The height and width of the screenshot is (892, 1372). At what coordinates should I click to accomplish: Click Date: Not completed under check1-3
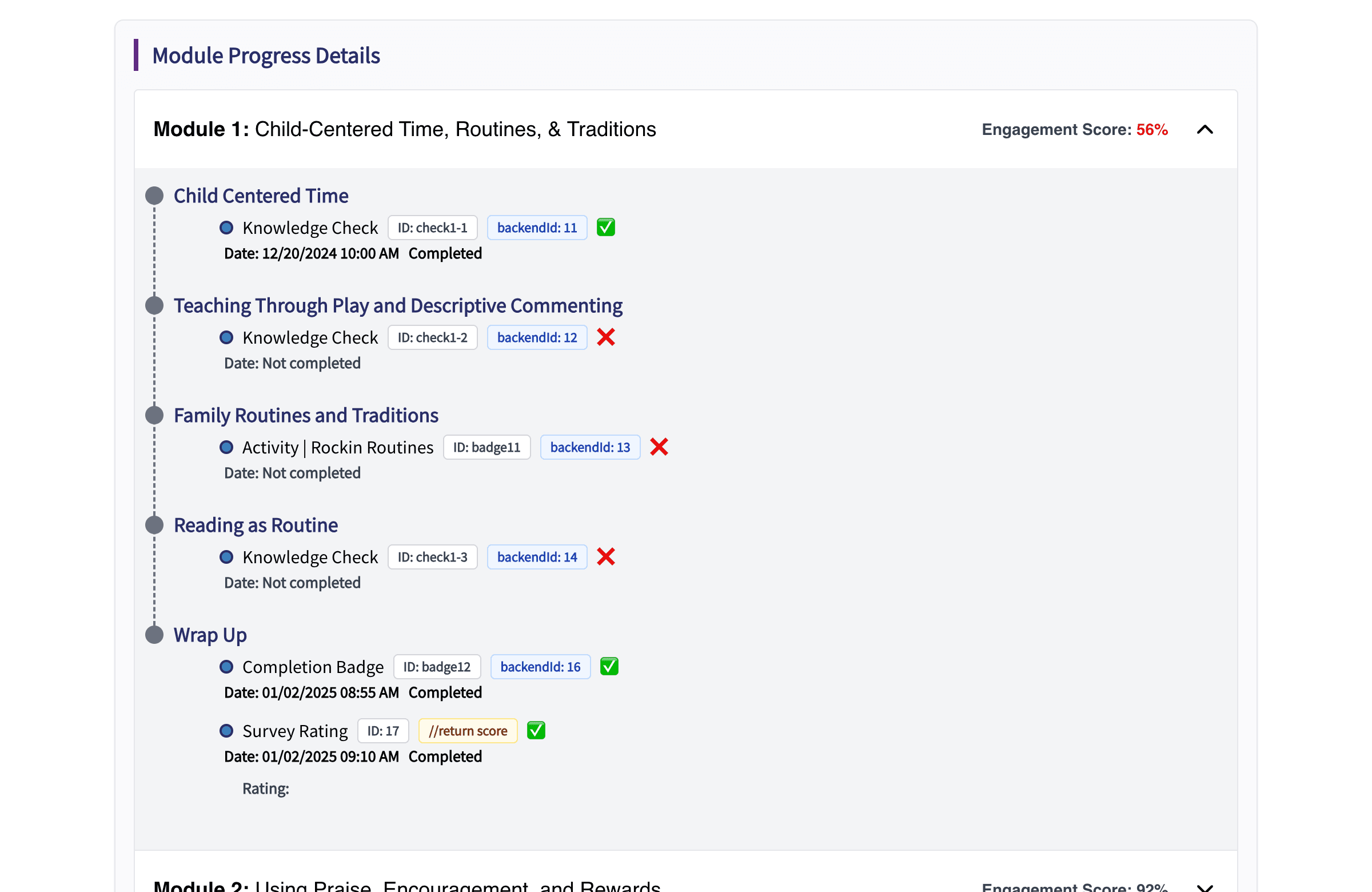tap(292, 582)
